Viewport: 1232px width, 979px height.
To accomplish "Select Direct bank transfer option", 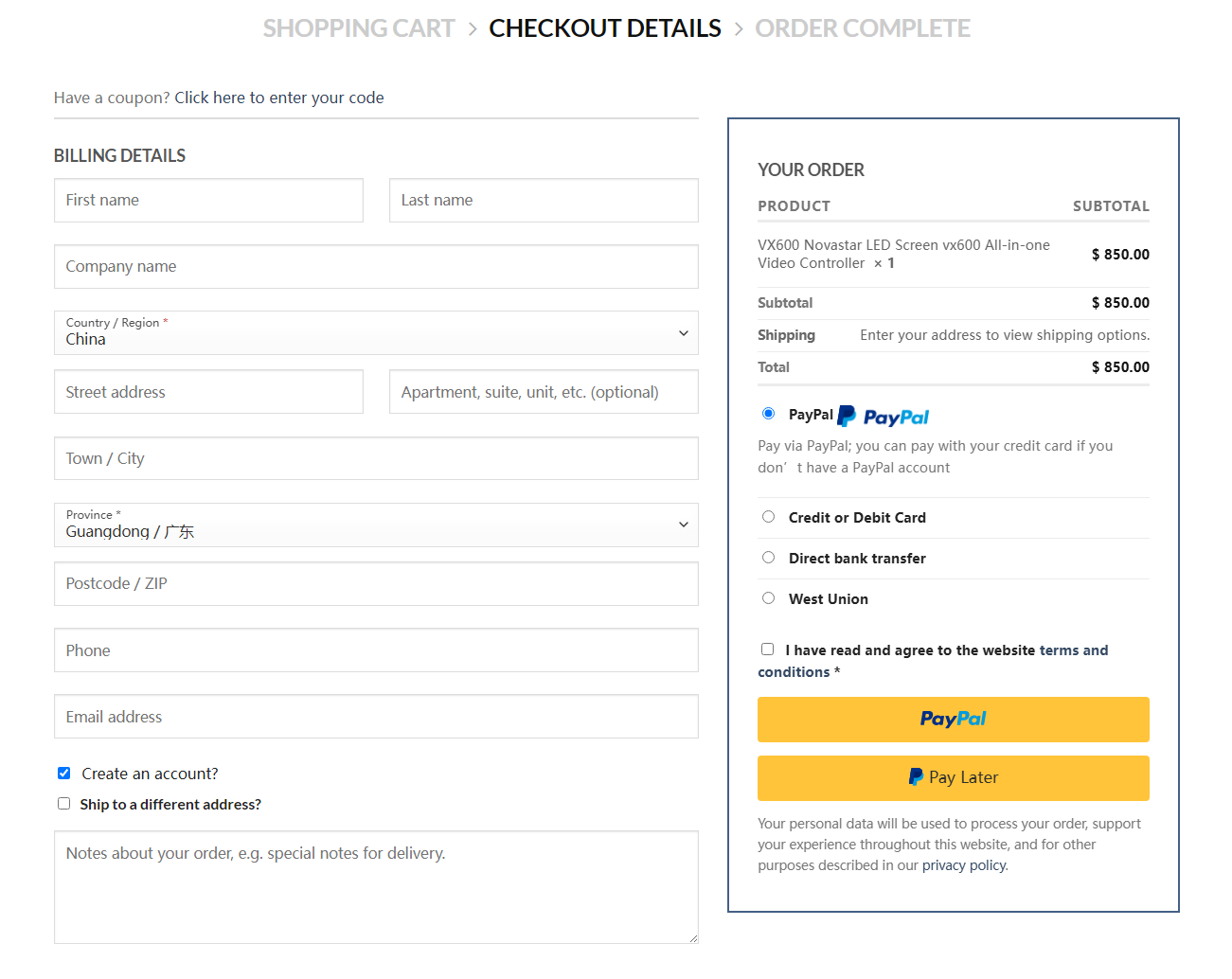I will point(769,558).
